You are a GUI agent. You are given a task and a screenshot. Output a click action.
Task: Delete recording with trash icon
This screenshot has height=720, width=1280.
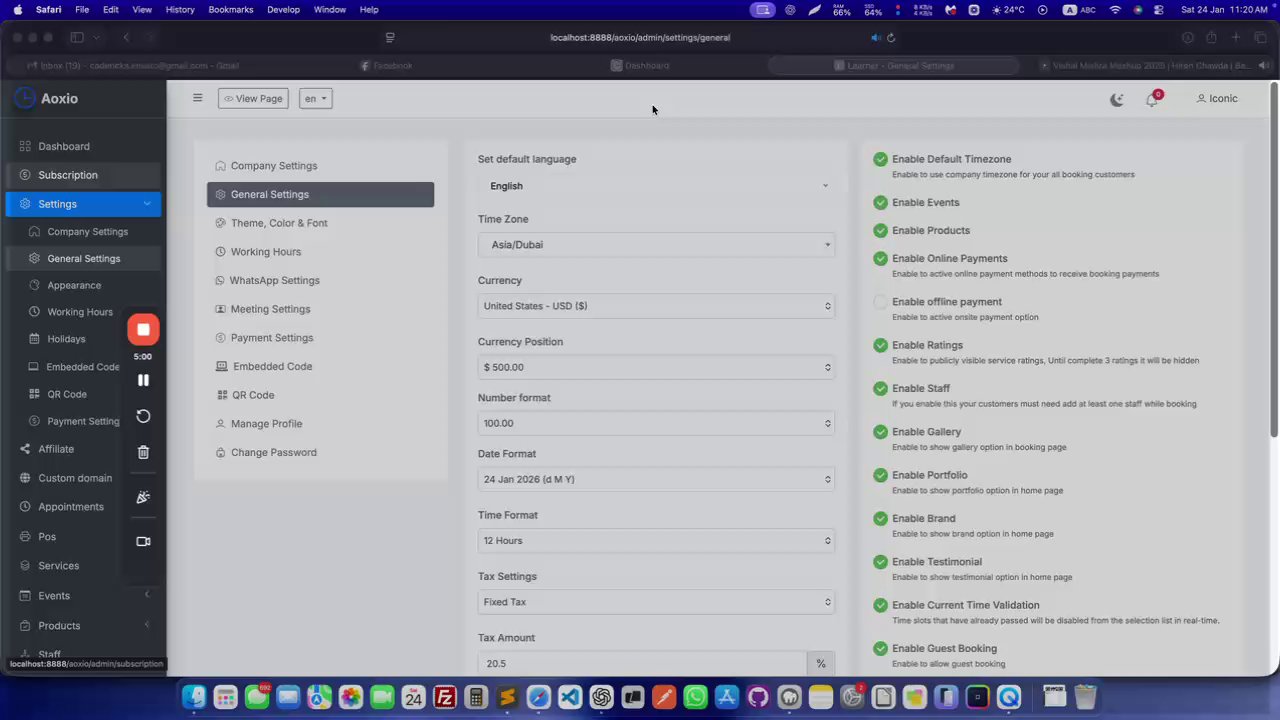click(143, 452)
